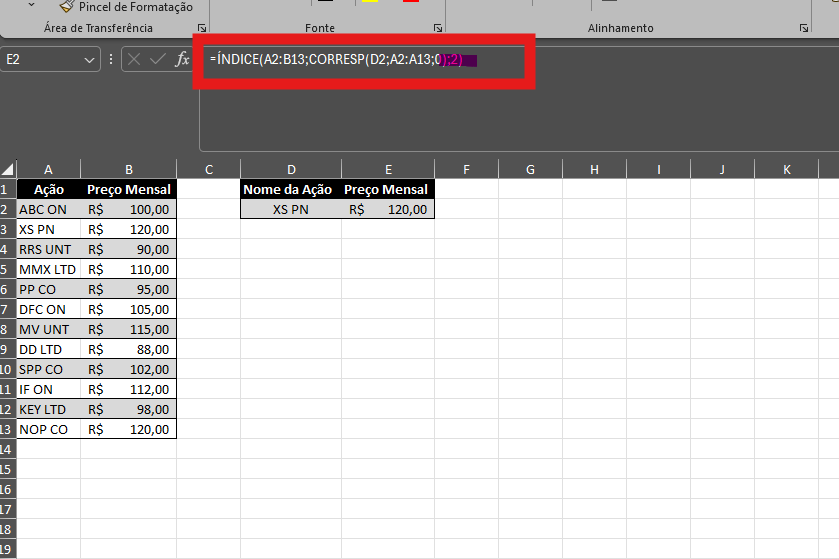Select column E header

coord(388,170)
